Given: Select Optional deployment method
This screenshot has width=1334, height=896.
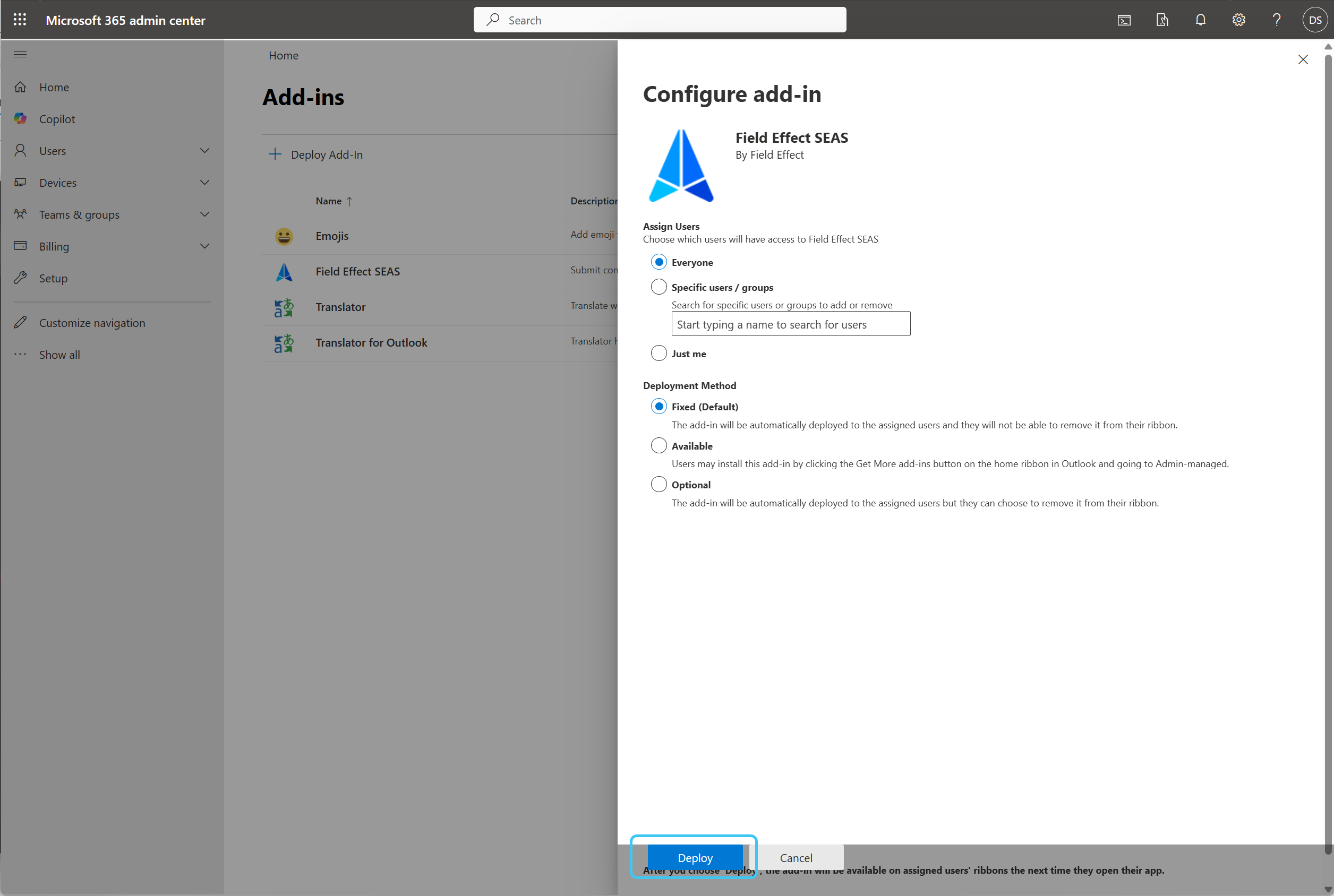Looking at the screenshot, I should (659, 485).
